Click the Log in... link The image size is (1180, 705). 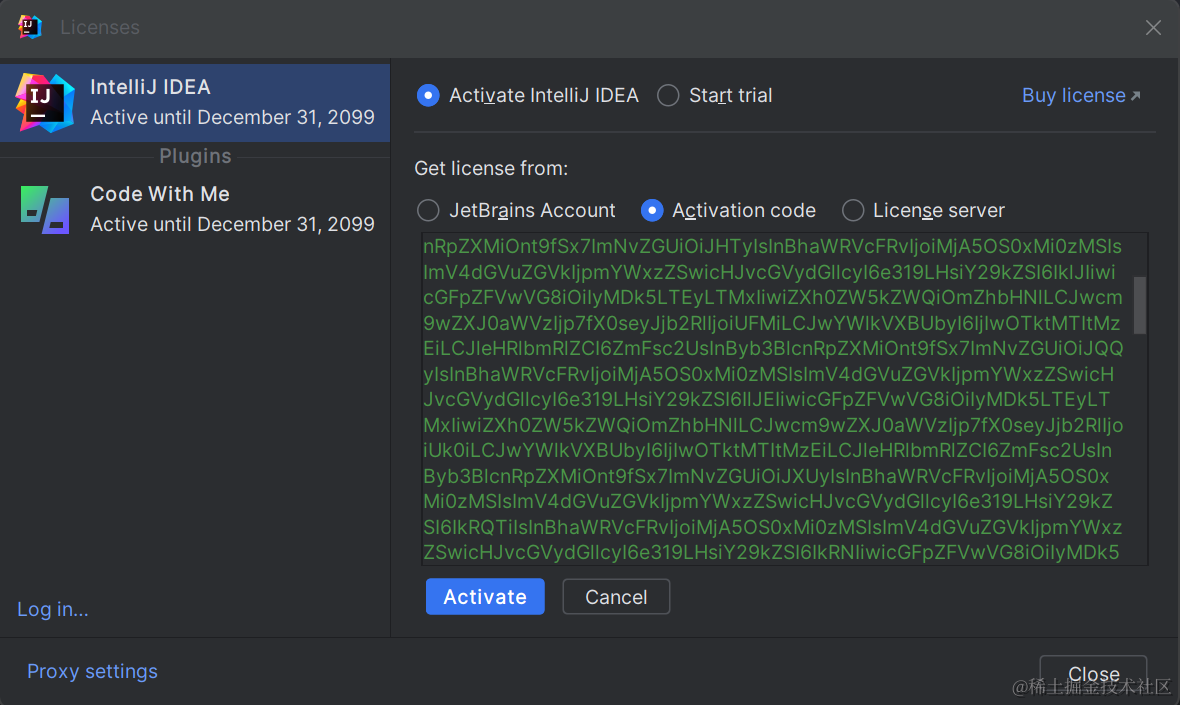pyautogui.click(x=53, y=609)
